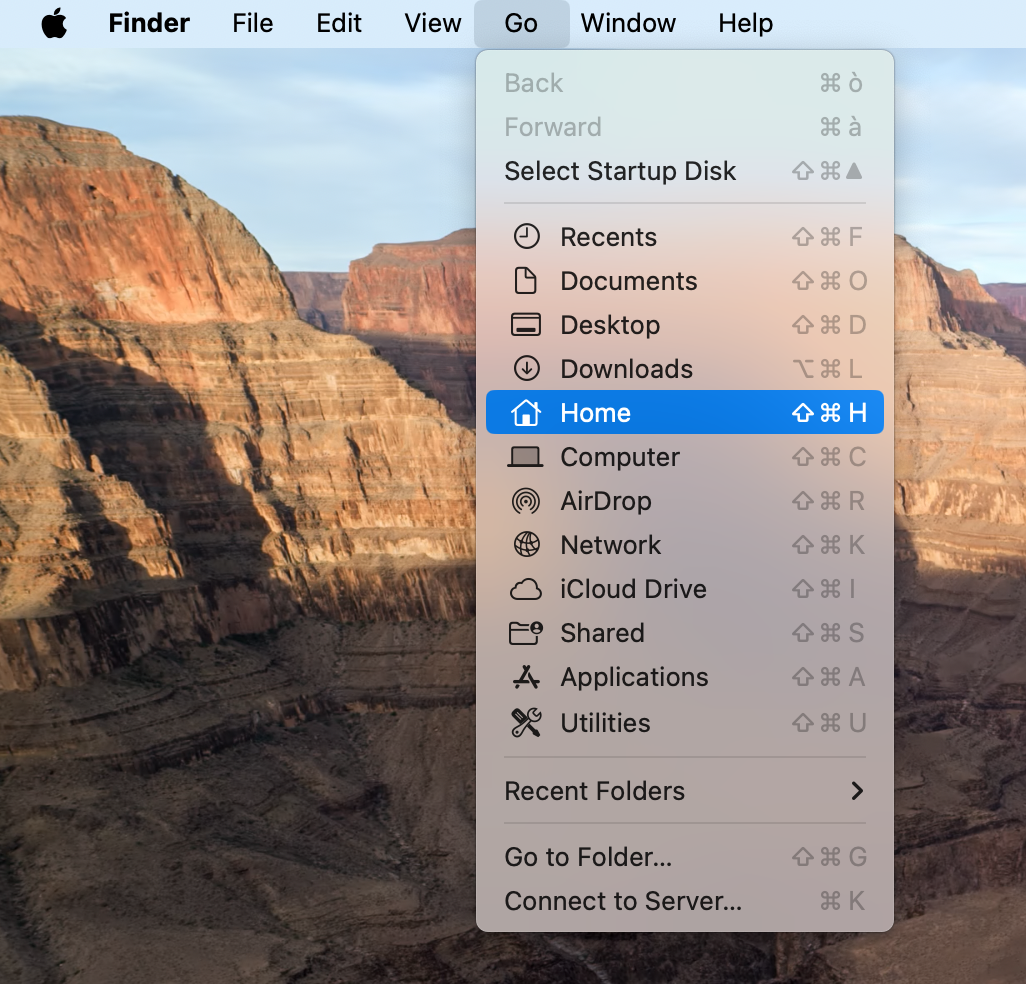Open the File menu
1026x984 pixels.
point(253,24)
